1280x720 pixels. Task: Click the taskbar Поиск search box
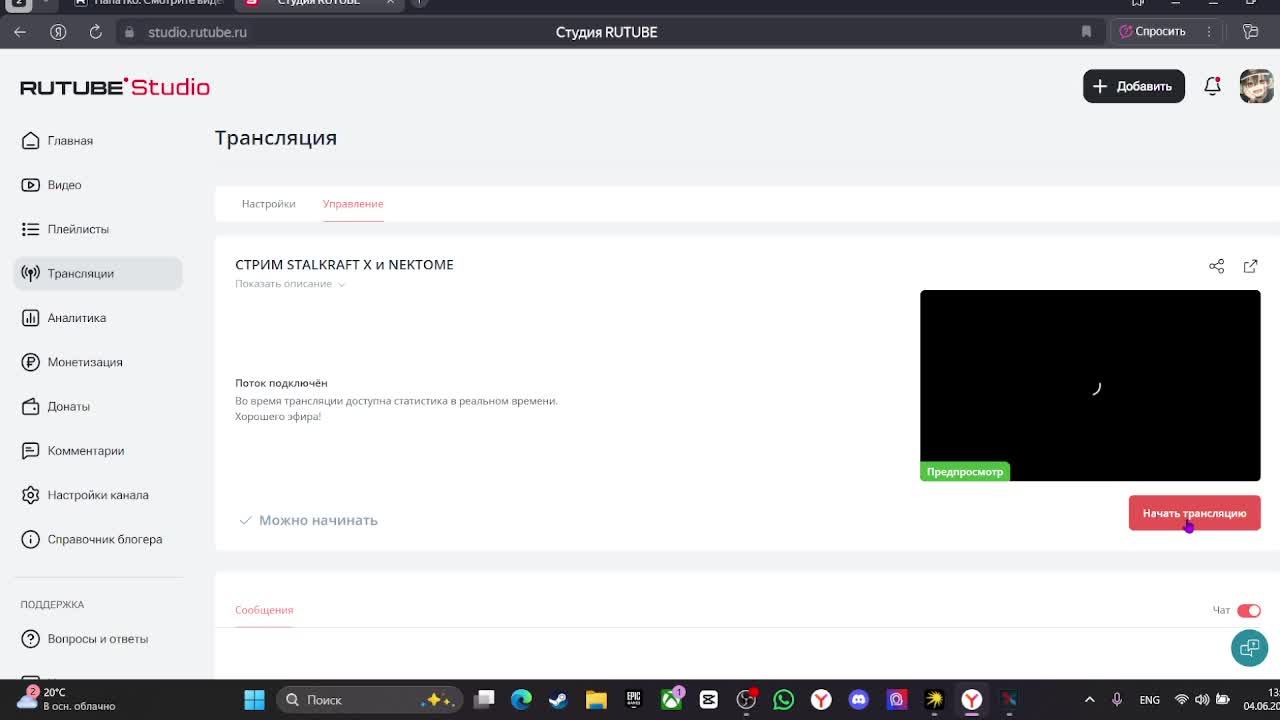pyautogui.click(x=370, y=700)
